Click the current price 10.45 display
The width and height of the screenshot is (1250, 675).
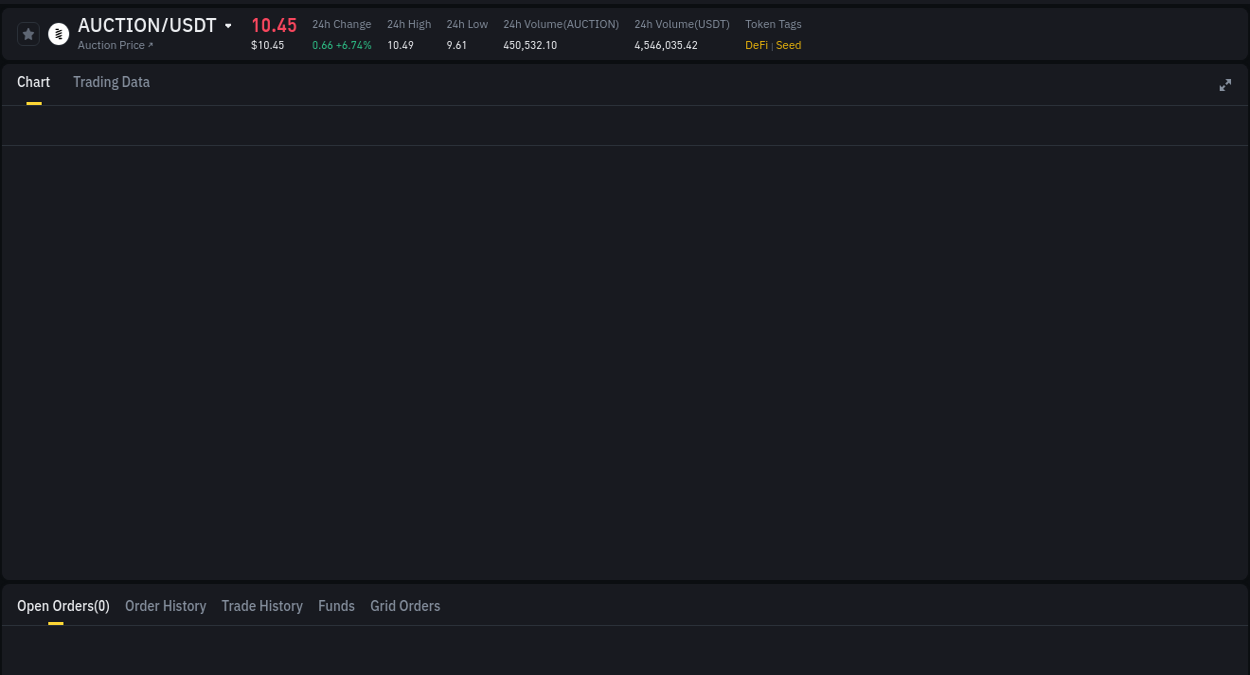pyautogui.click(x=273, y=25)
